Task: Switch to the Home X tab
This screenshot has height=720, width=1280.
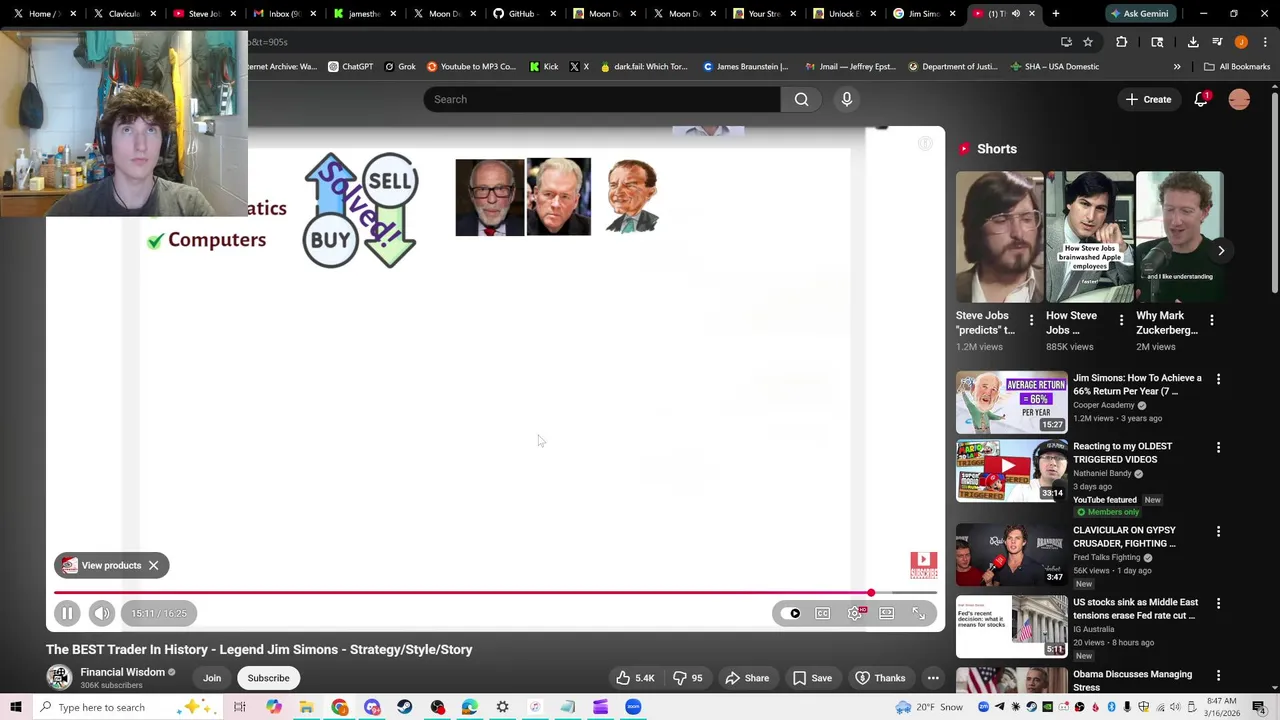Action: pyautogui.click(x=43, y=14)
